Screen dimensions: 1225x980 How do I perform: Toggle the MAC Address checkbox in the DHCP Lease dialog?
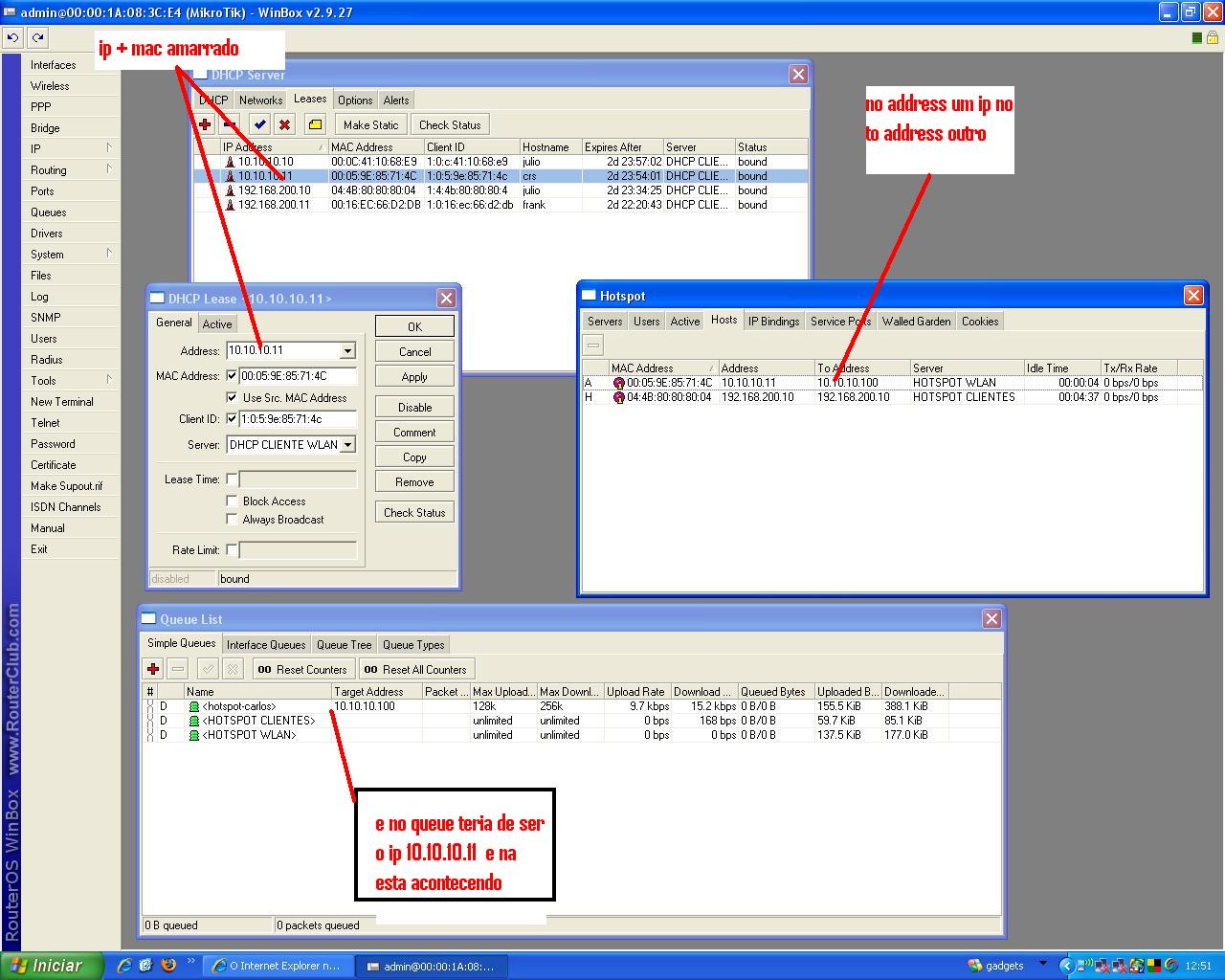pyautogui.click(x=232, y=376)
